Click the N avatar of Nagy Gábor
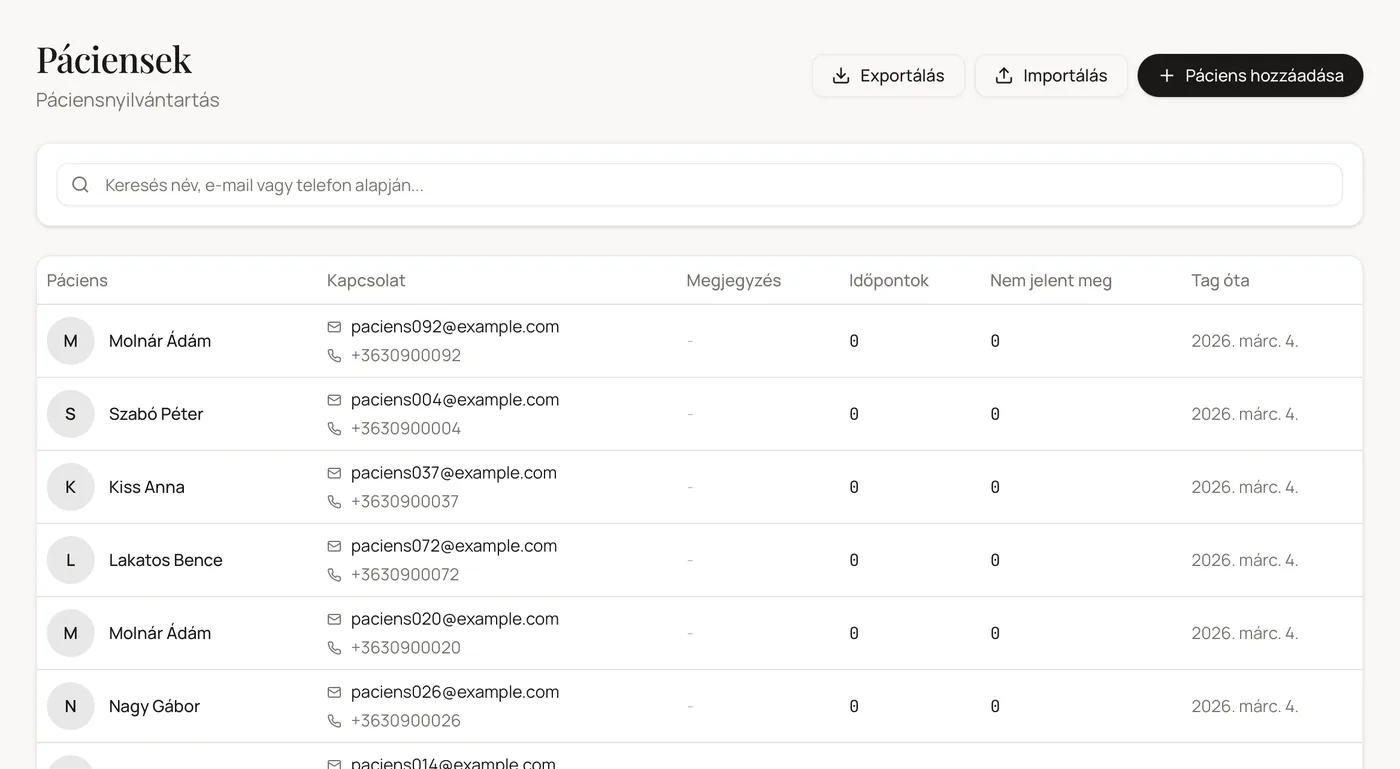Image resolution: width=1400 pixels, height=769 pixels. coord(70,706)
